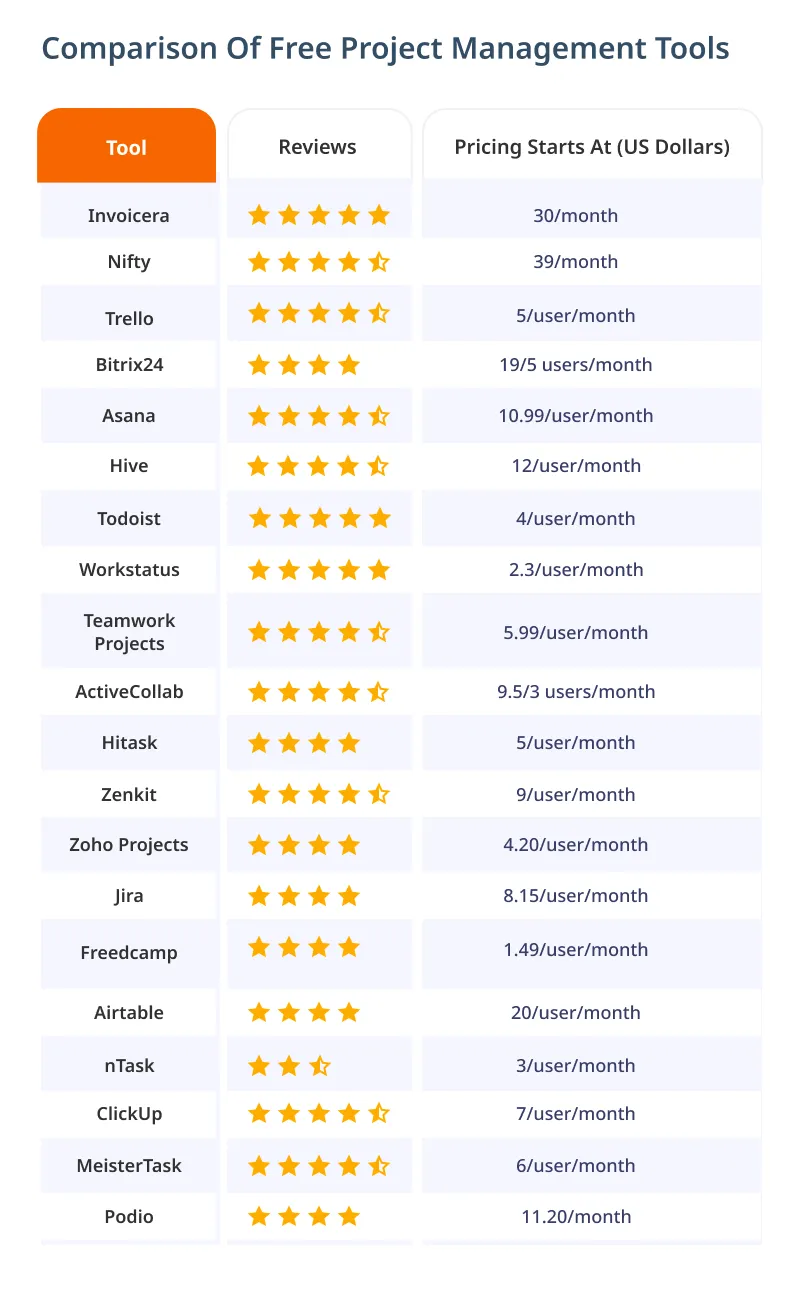Click the Trello tool name
800x1296 pixels.
pyautogui.click(x=129, y=319)
